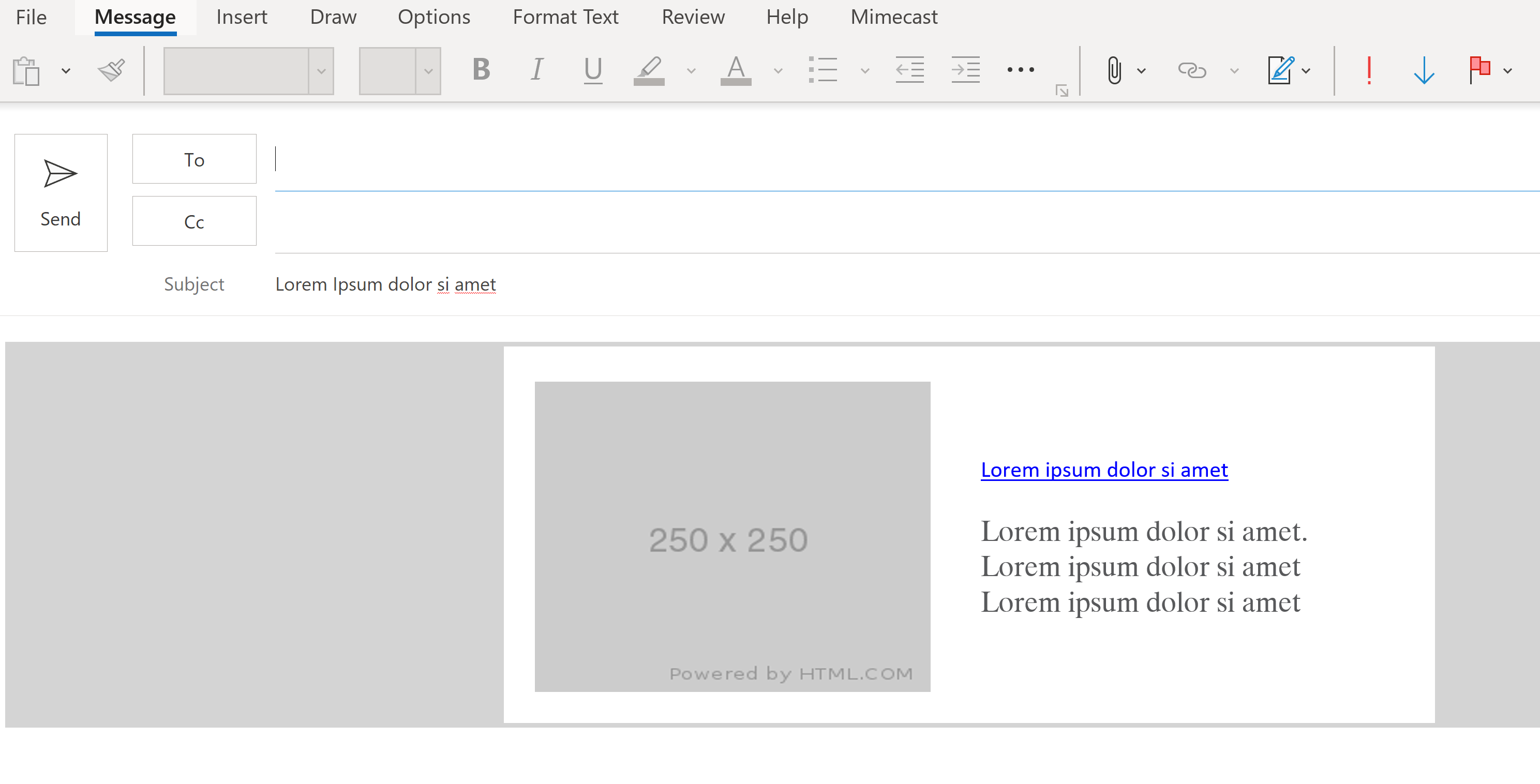This screenshot has width=1540, height=784.
Task: Expand the font size dropdown
Action: 428,71
